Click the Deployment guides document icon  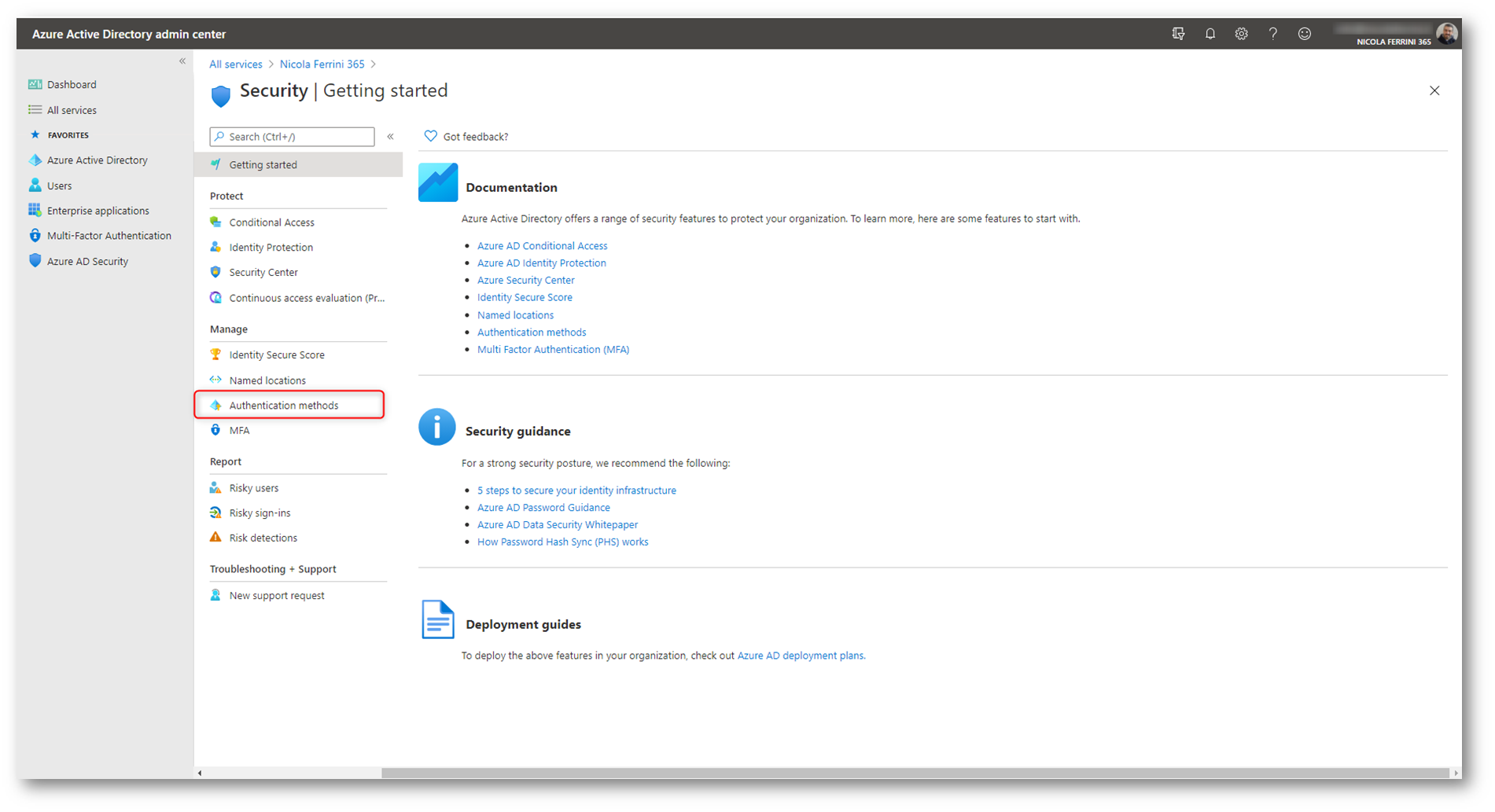tap(437, 619)
